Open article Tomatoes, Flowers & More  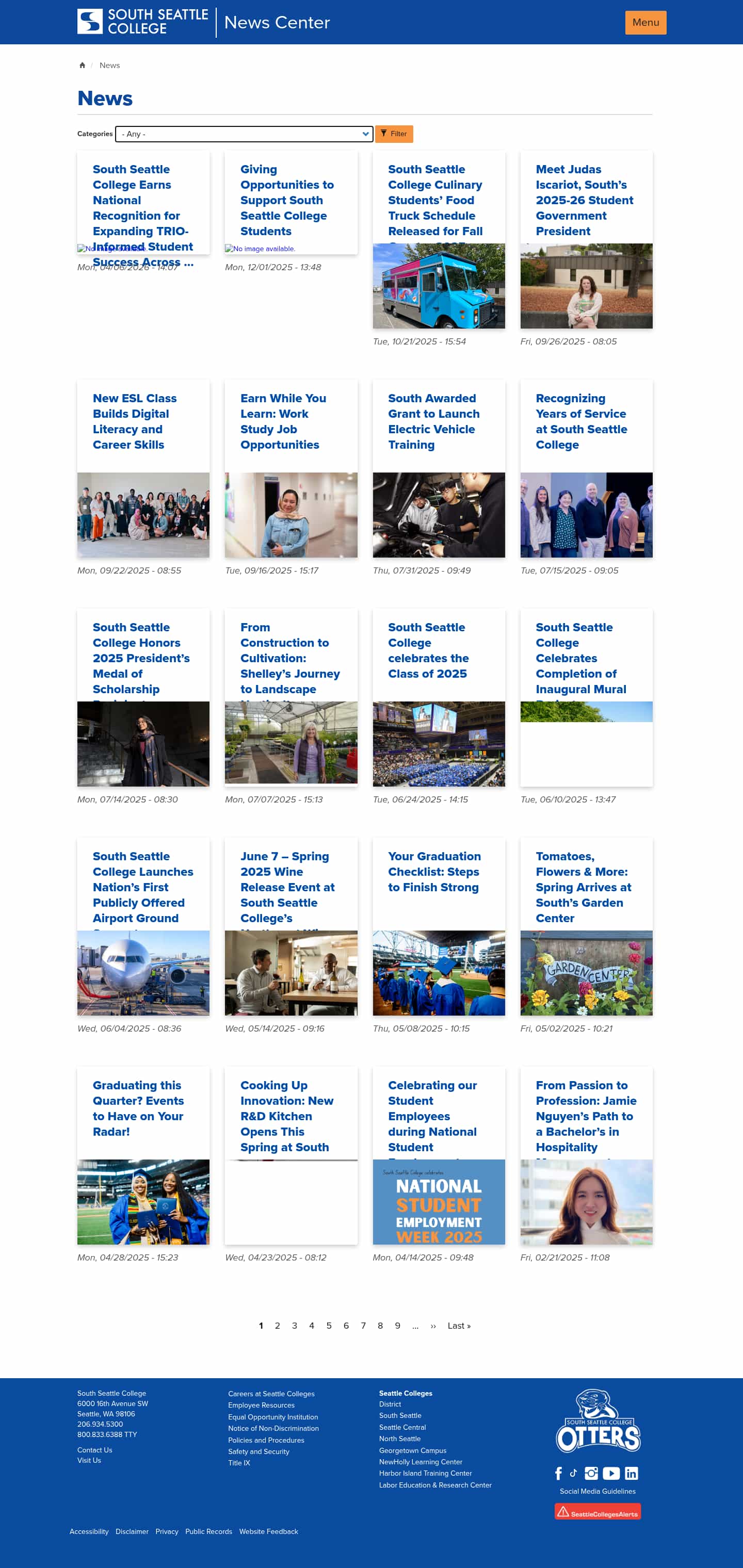(x=584, y=887)
